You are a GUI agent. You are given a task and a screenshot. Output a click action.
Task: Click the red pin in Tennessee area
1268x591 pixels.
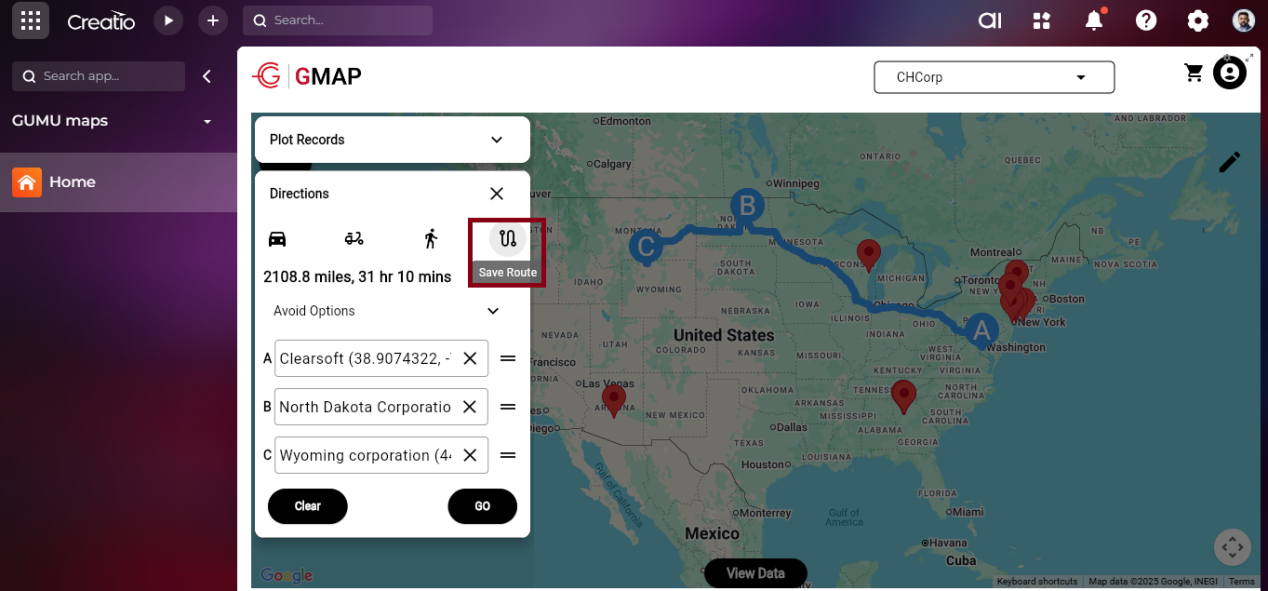[904, 396]
